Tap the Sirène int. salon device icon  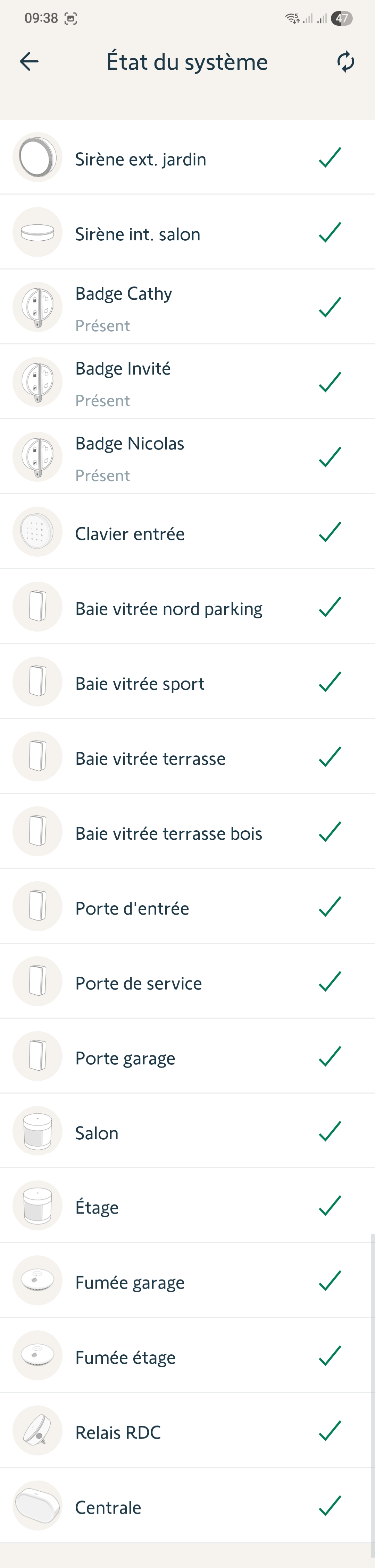37,232
